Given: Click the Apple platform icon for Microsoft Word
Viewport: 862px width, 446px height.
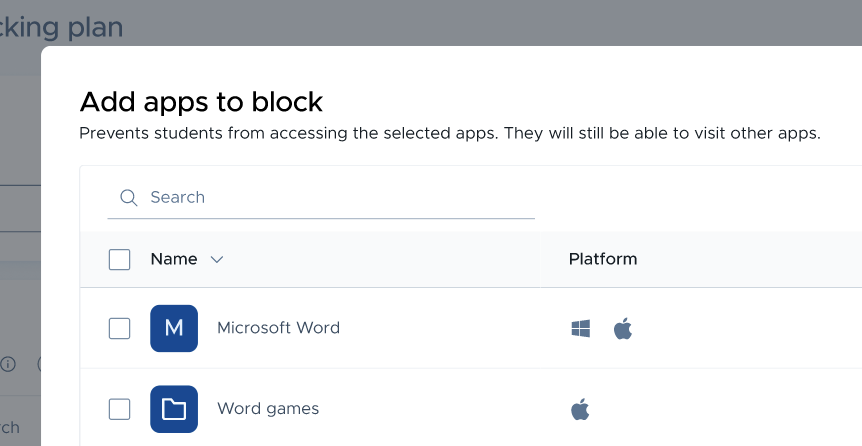Looking at the screenshot, I should click(x=623, y=329).
